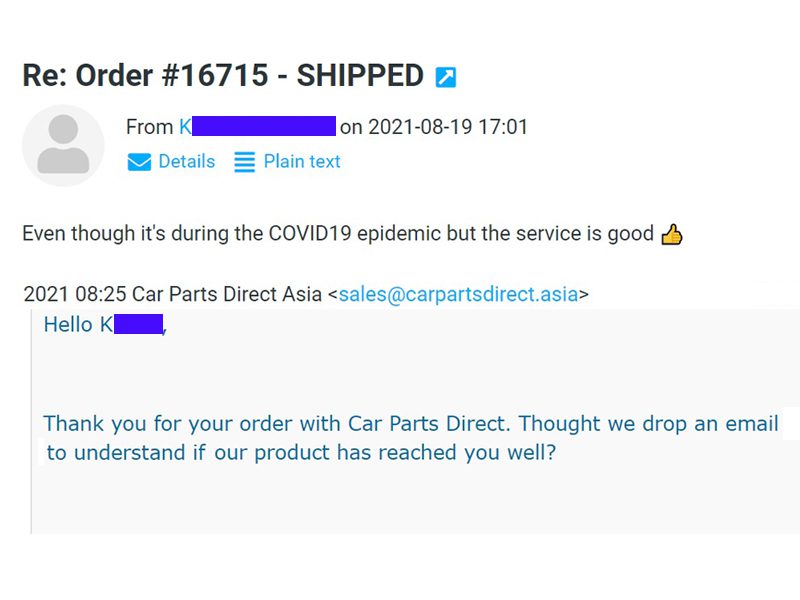Click the envelope icon beside Details
This screenshot has height=600, width=800.
click(139, 162)
